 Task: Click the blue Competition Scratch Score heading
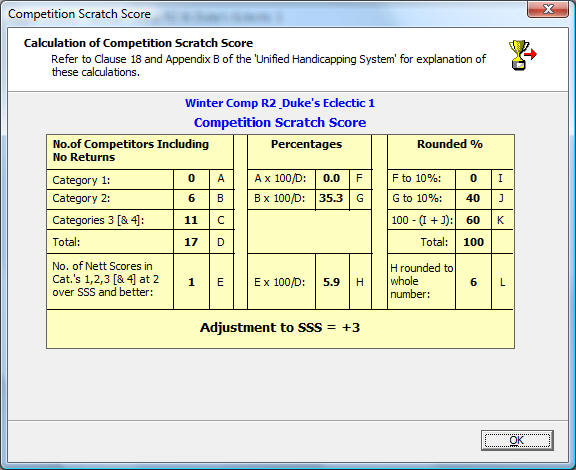click(280, 122)
